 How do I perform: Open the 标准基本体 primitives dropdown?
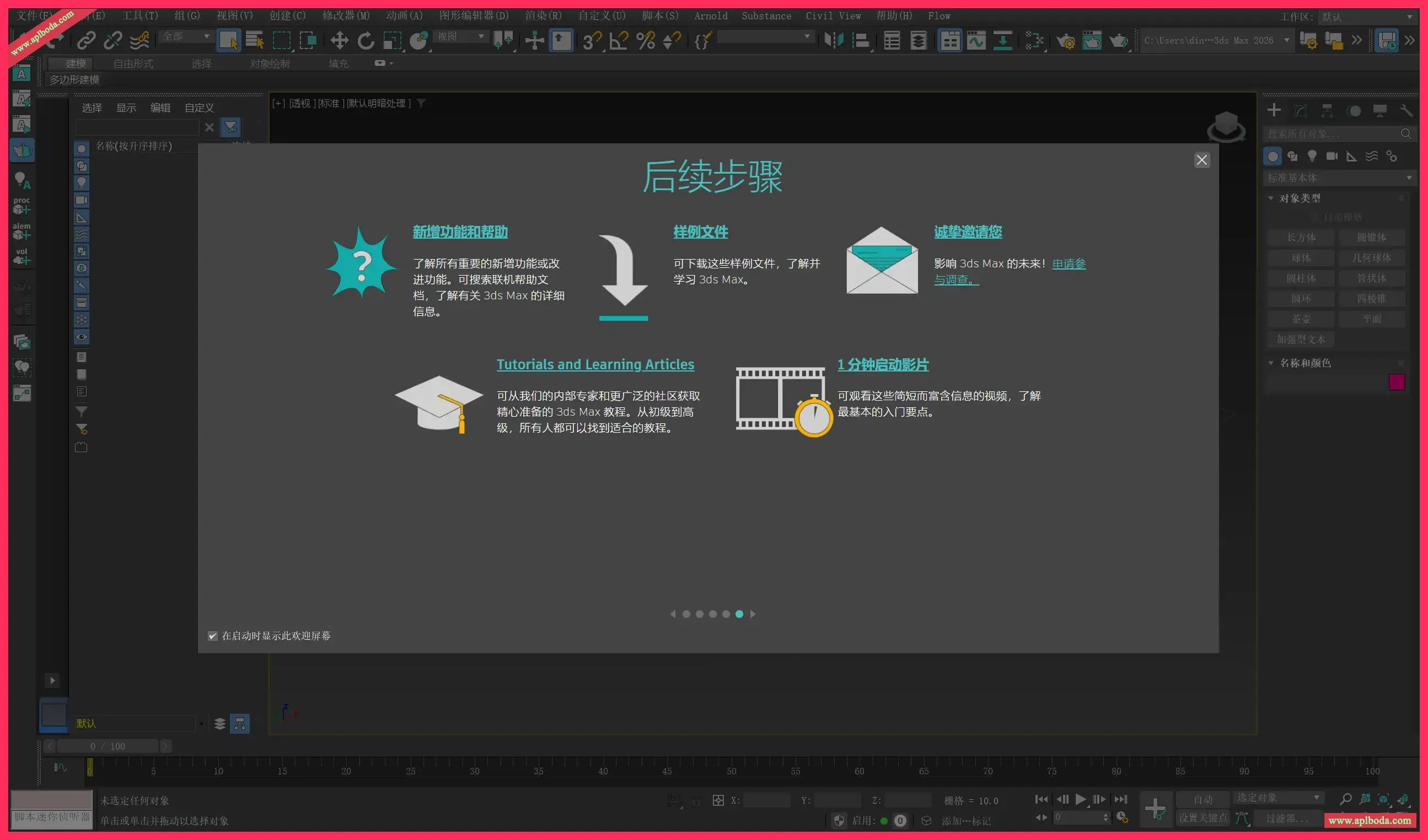click(1340, 178)
